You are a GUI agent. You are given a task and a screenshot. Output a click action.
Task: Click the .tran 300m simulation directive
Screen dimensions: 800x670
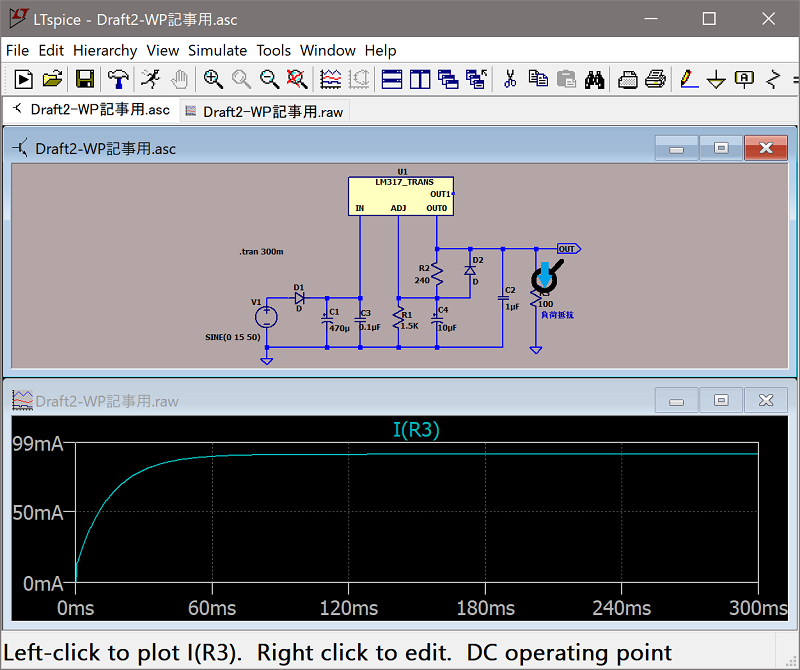click(261, 252)
